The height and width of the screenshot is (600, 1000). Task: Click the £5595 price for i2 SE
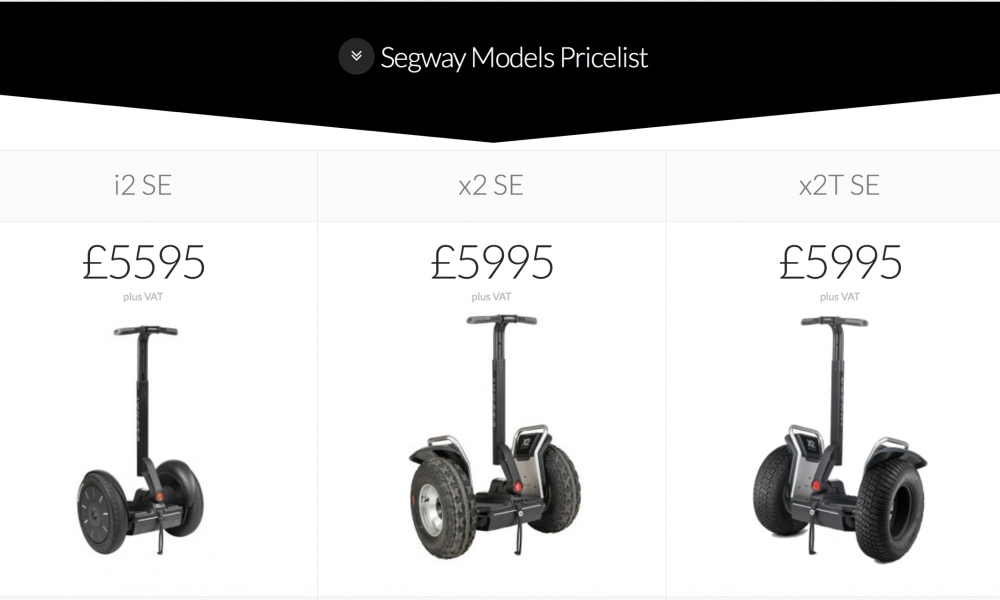pos(143,262)
